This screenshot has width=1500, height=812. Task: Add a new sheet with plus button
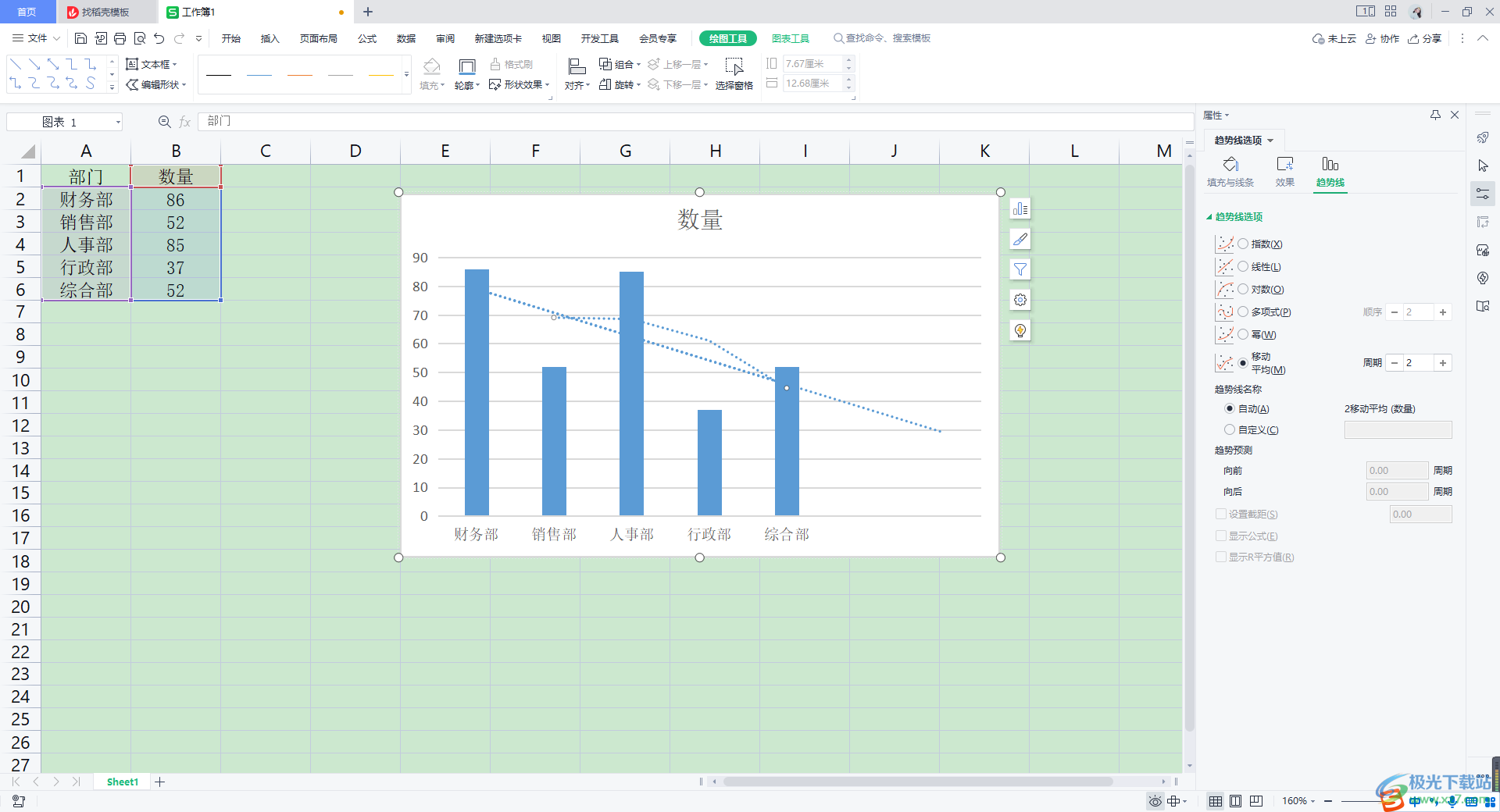coord(160,782)
